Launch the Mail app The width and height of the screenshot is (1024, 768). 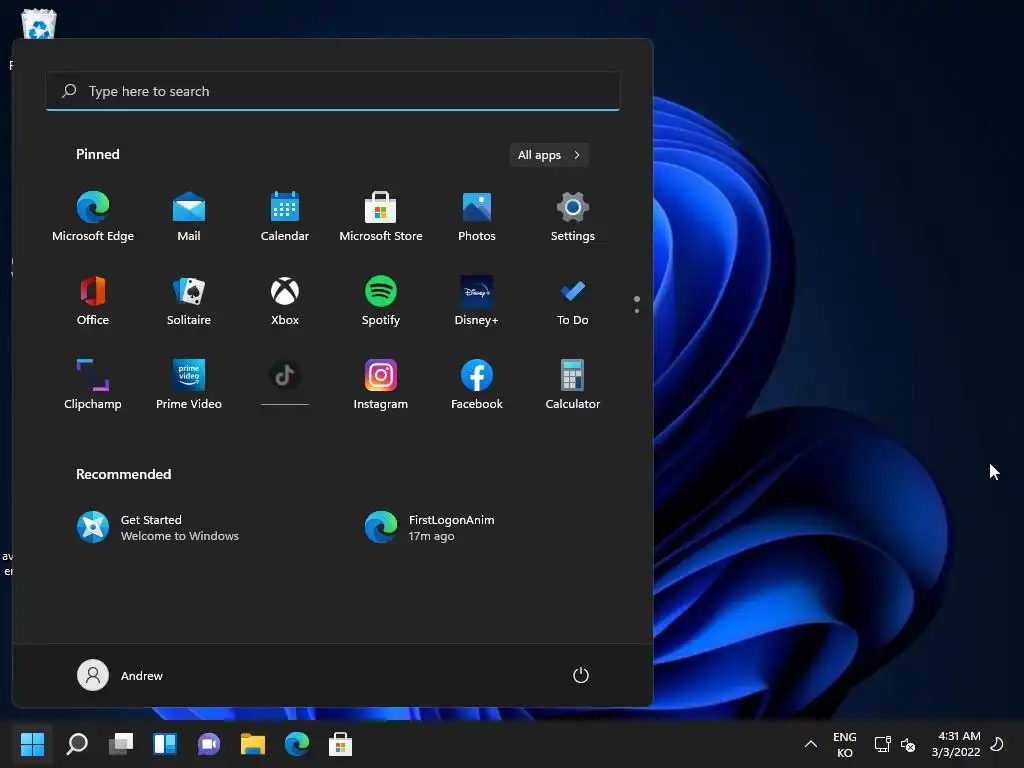coord(189,217)
